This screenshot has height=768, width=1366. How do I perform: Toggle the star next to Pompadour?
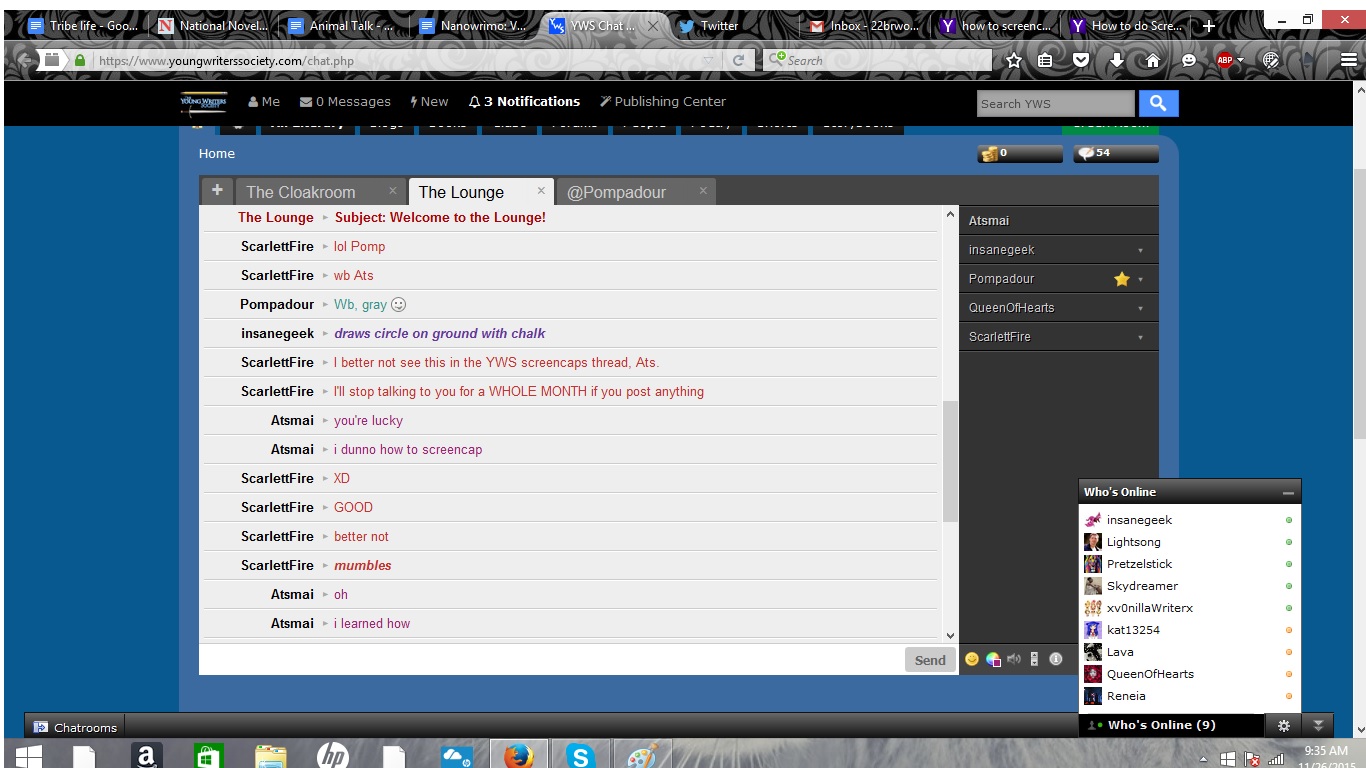coord(1121,279)
